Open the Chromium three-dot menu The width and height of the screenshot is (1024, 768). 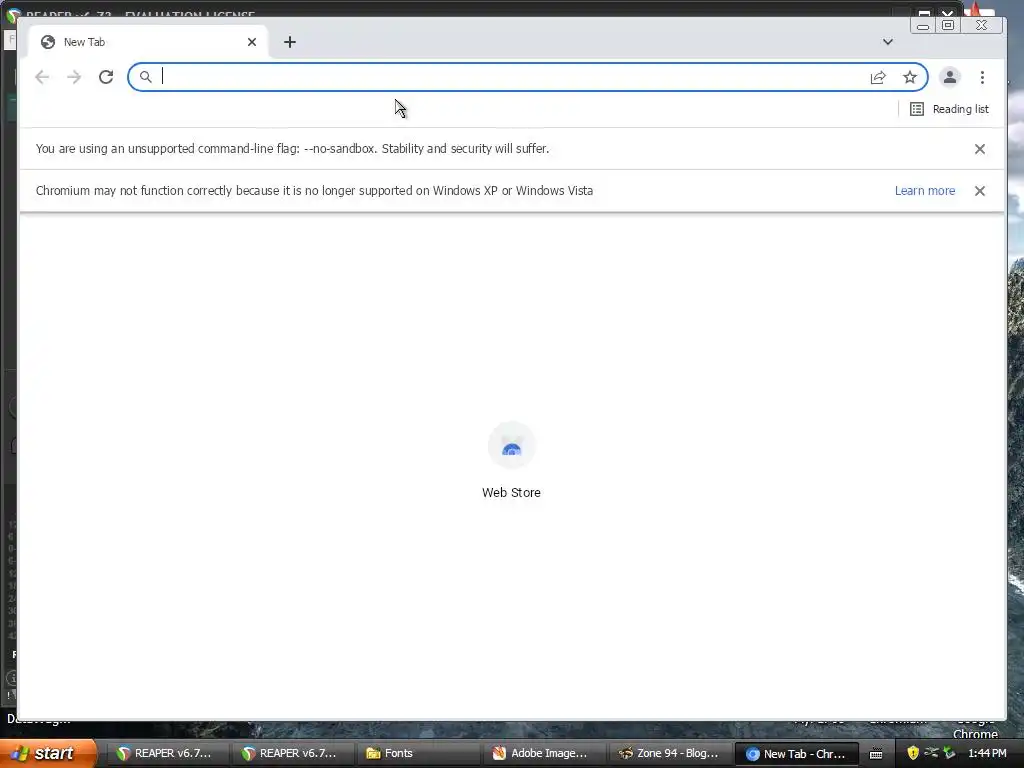tap(982, 77)
